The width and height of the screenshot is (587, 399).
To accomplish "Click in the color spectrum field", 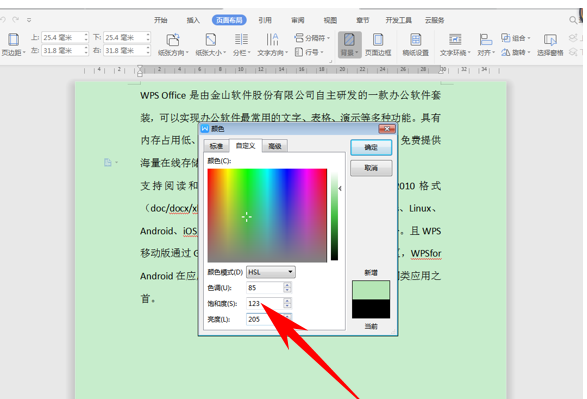I will pos(267,215).
